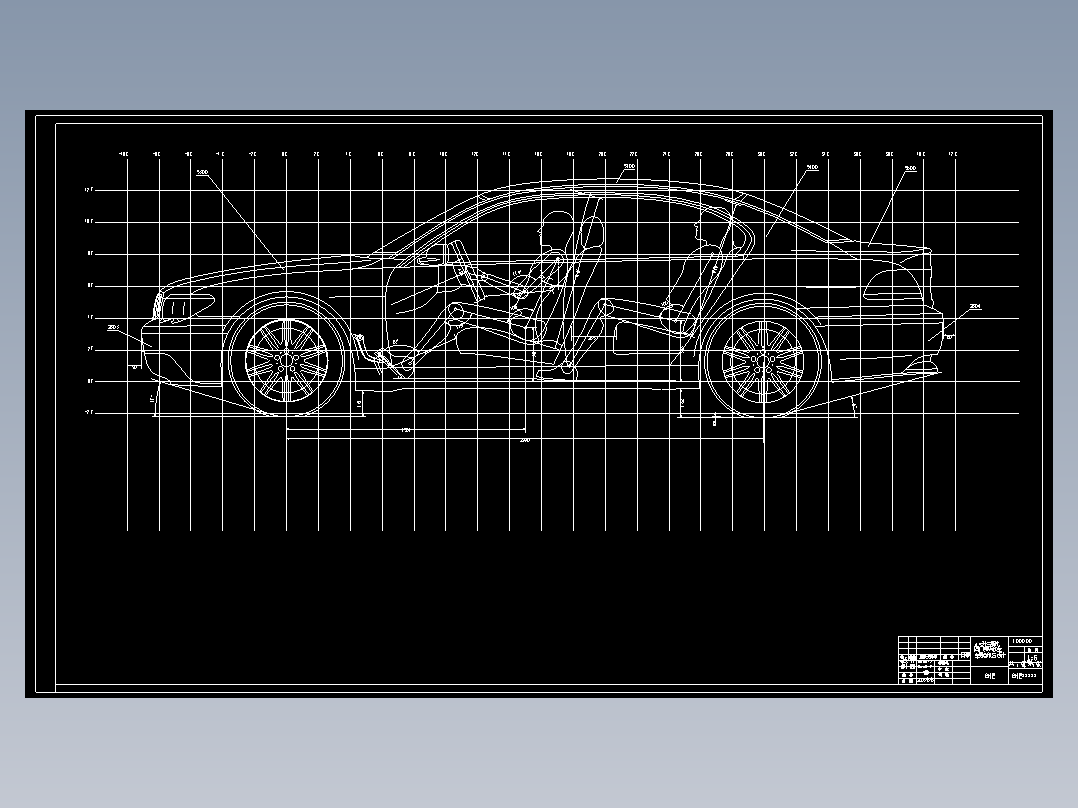Select the title block in the drawing corner
The width and height of the screenshot is (1078, 808).
pos(970,659)
